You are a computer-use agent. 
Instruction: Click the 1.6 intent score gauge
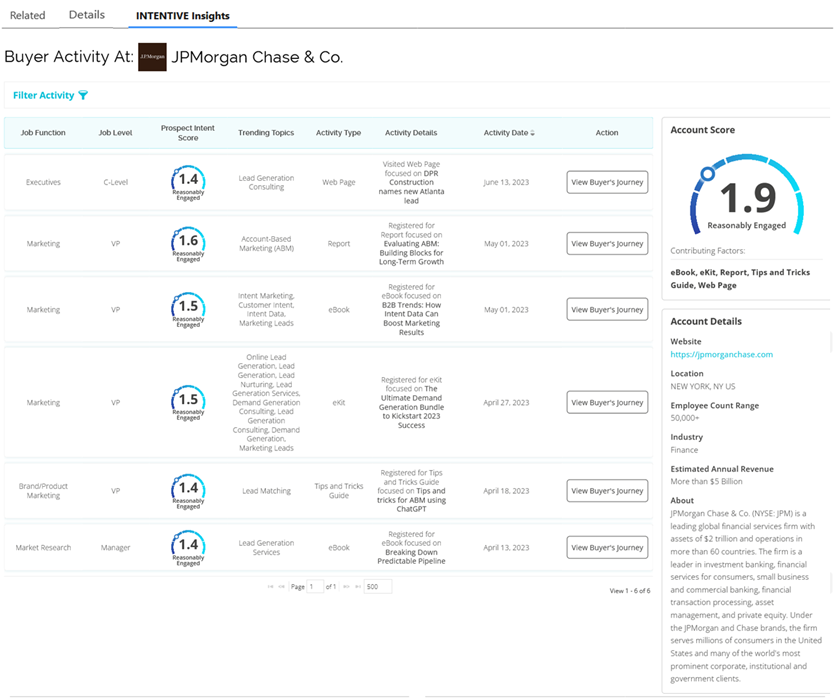(x=188, y=243)
